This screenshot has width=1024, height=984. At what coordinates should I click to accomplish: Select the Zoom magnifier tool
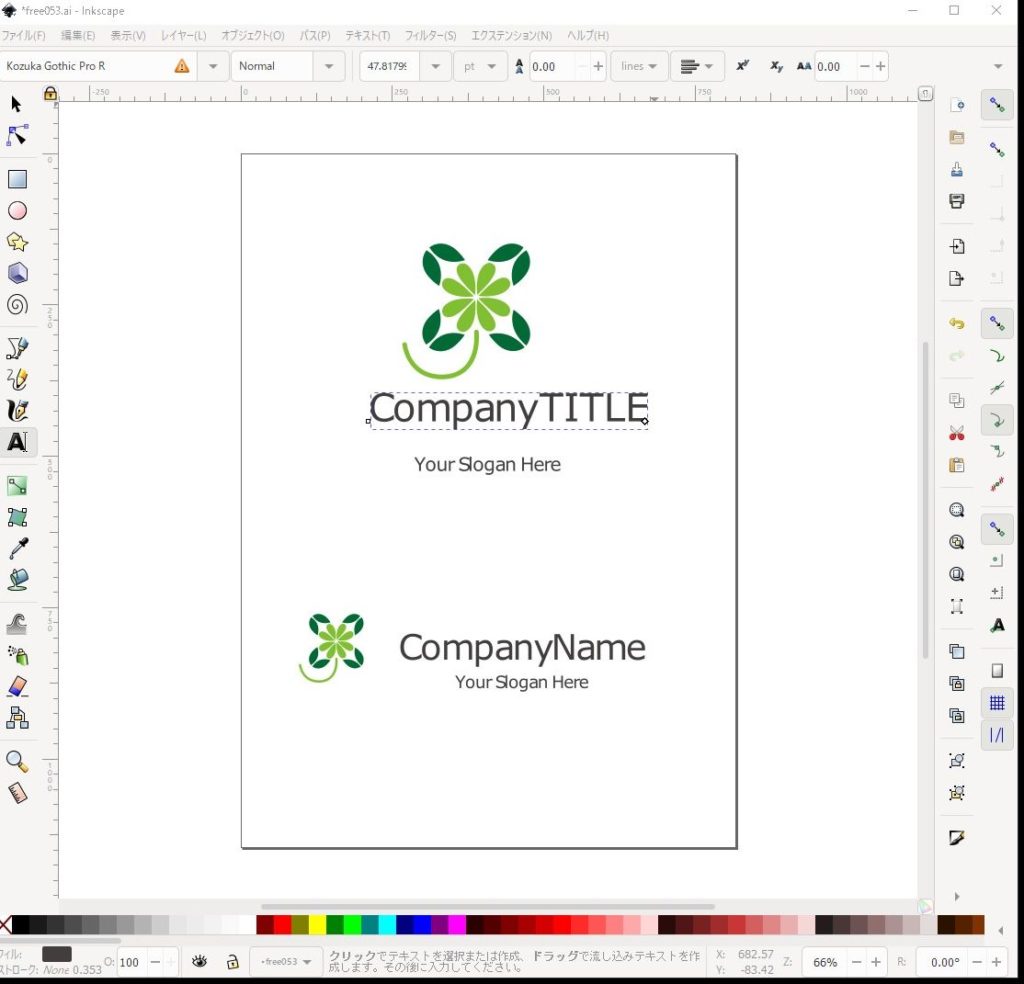[x=17, y=761]
